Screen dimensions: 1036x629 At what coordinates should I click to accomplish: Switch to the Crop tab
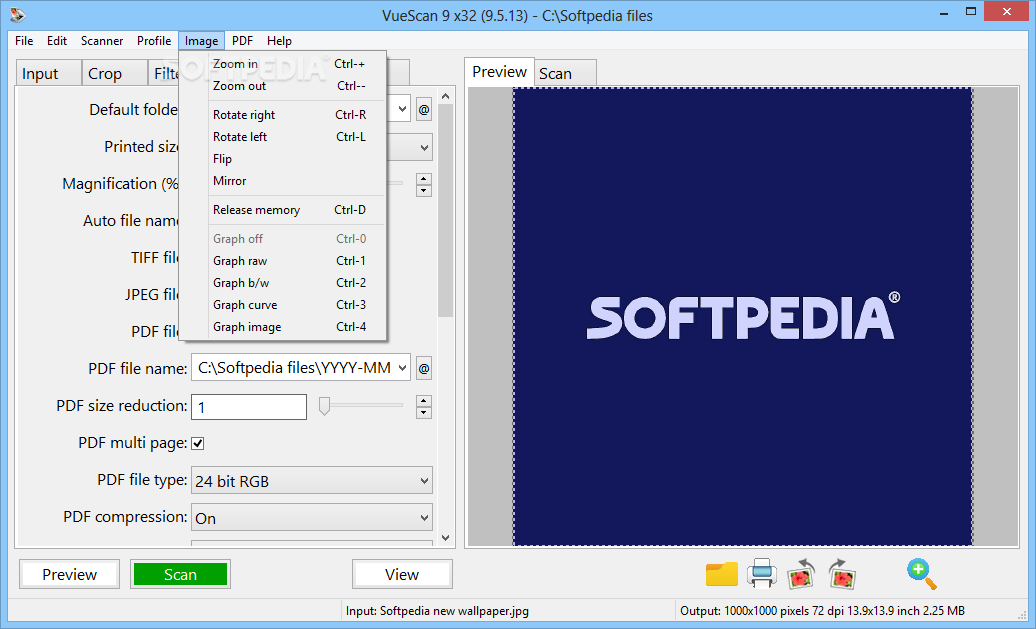pyautogui.click(x=114, y=73)
